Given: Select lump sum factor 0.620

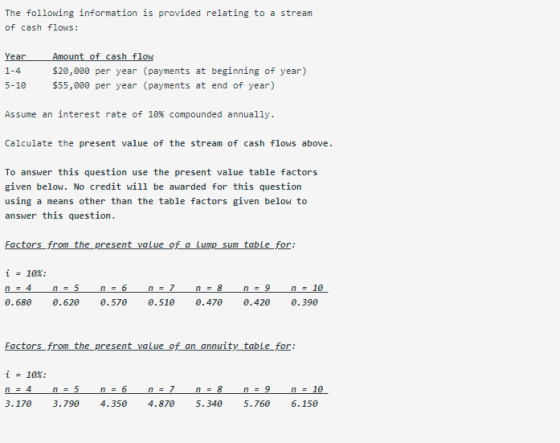Looking at the screenshot, I should point(66,303).
